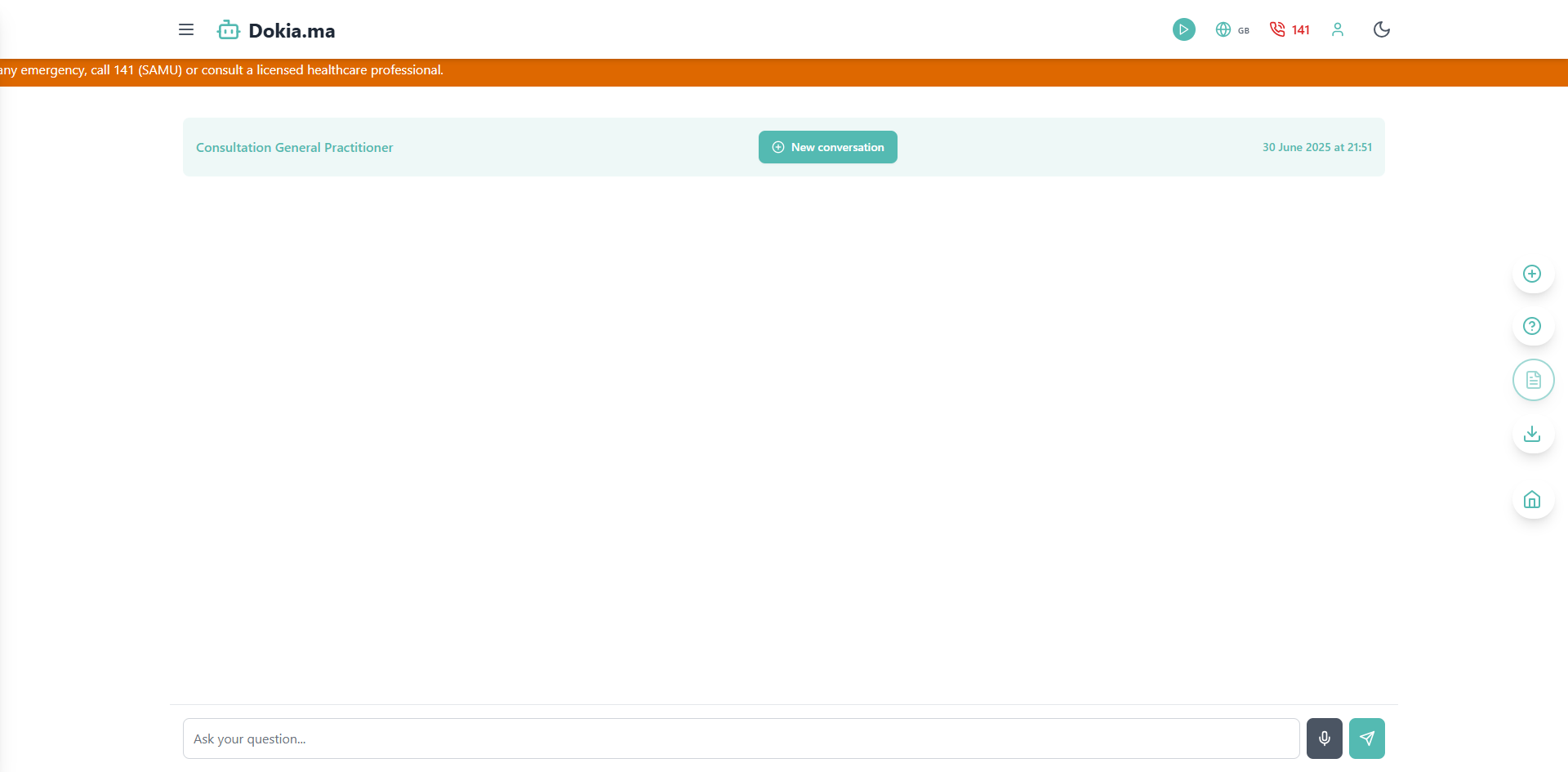1568x772 pixels.
Task: Click Consultation General Practitioner title
Action: [294, 147]
